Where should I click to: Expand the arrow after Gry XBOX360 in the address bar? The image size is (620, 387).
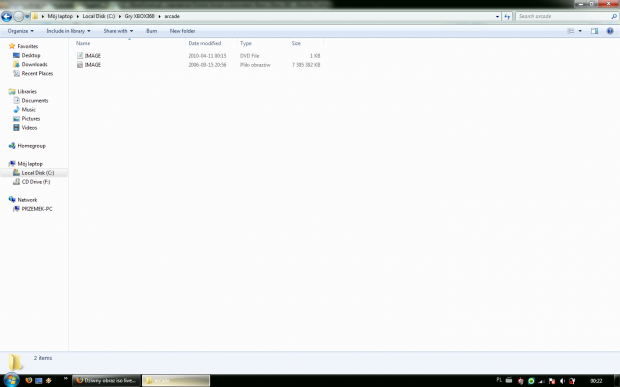160,16
